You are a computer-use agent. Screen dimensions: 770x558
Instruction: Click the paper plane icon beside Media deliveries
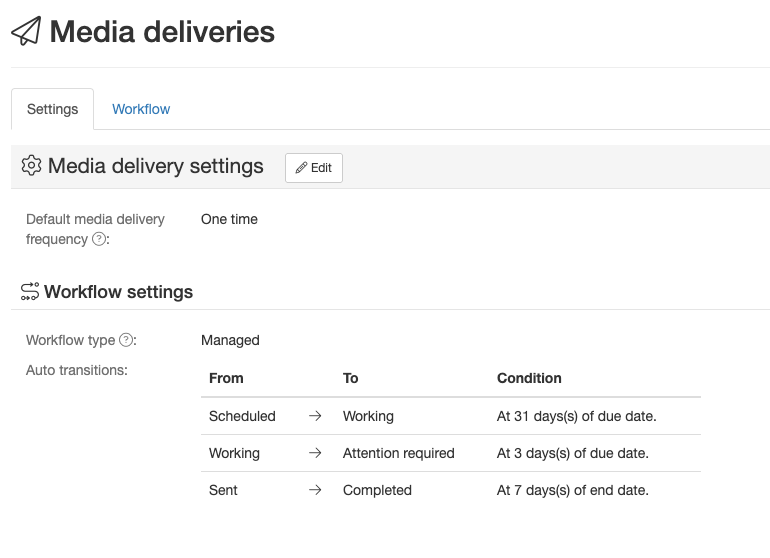[x=26, y=32]
